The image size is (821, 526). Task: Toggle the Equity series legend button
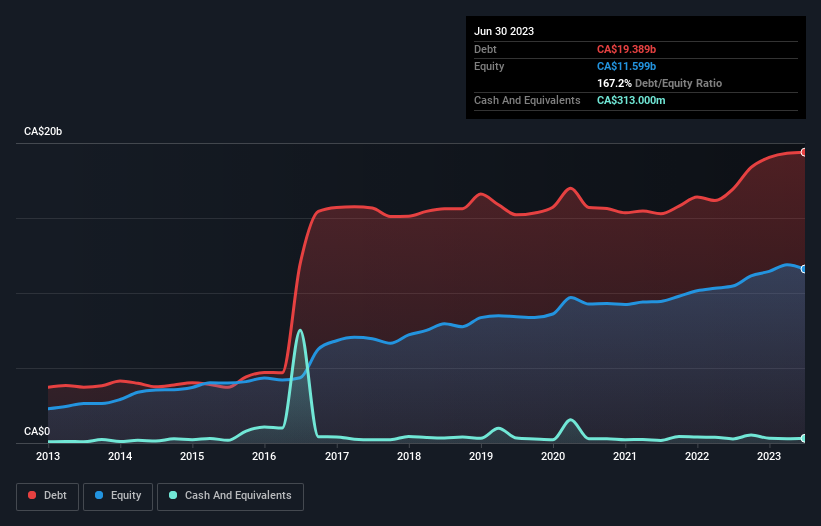[x=118, y=496]
